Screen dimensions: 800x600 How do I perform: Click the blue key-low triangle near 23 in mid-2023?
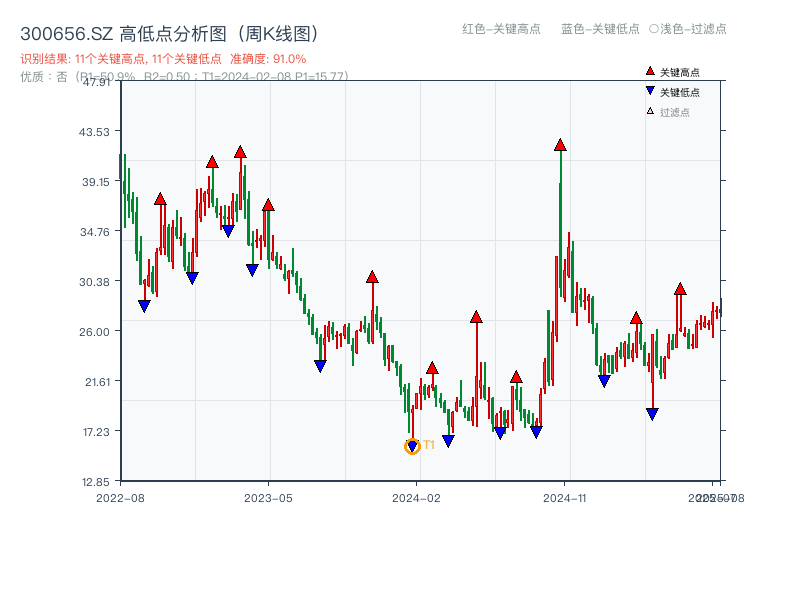point(320,366)
